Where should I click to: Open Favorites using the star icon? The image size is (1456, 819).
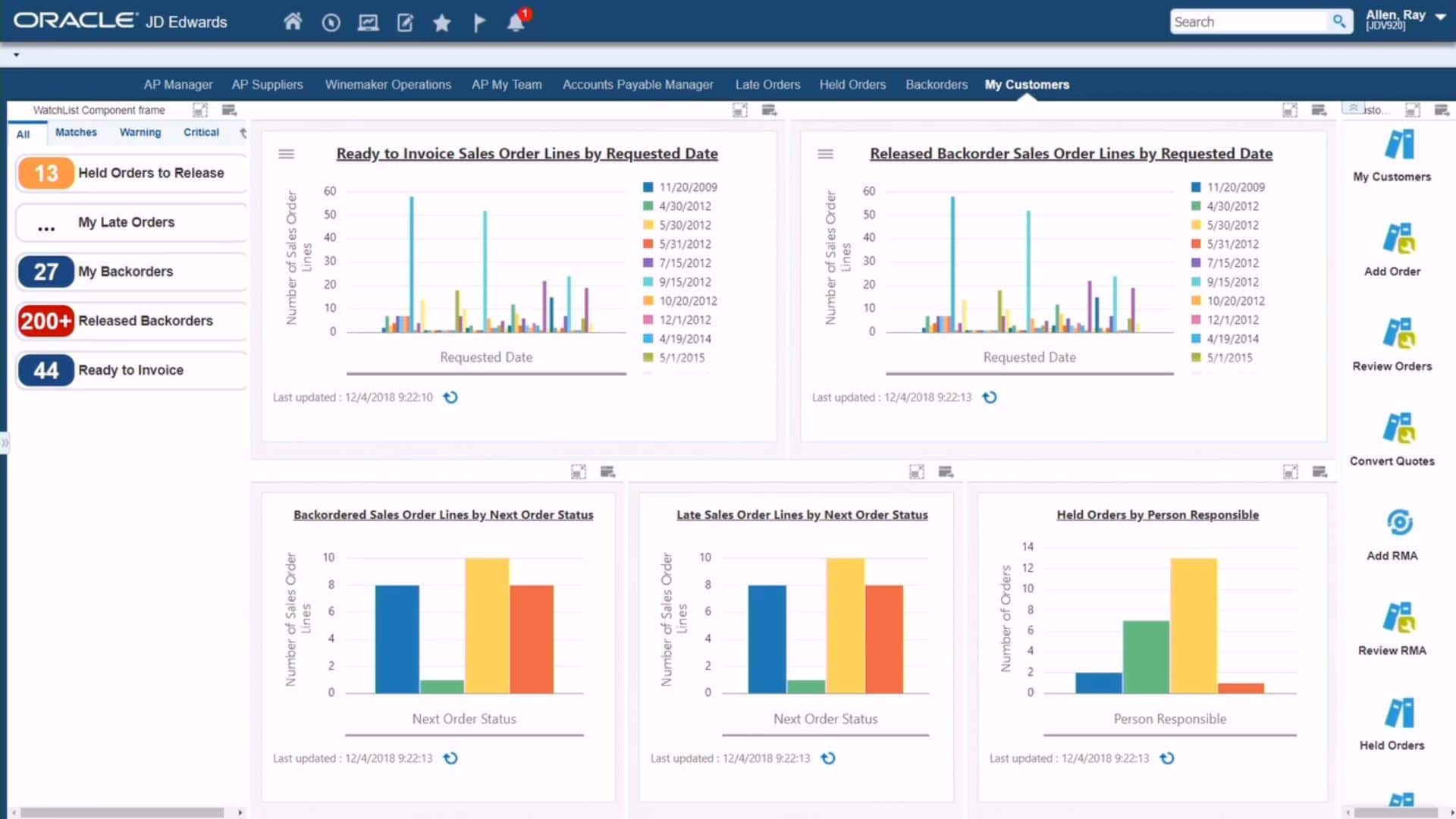[x=441, y=23]
